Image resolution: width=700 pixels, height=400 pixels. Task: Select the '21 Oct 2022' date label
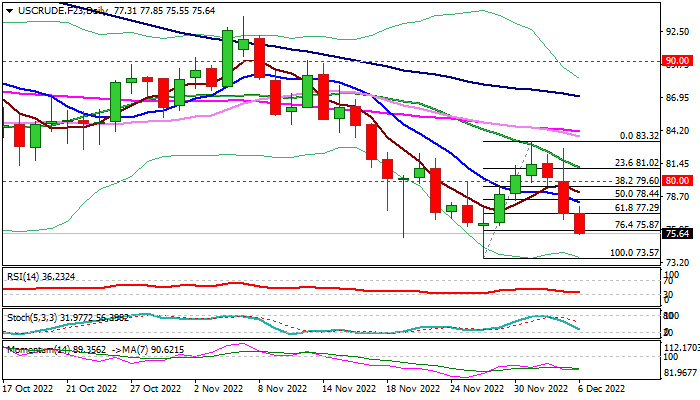(x=92, y=388)
